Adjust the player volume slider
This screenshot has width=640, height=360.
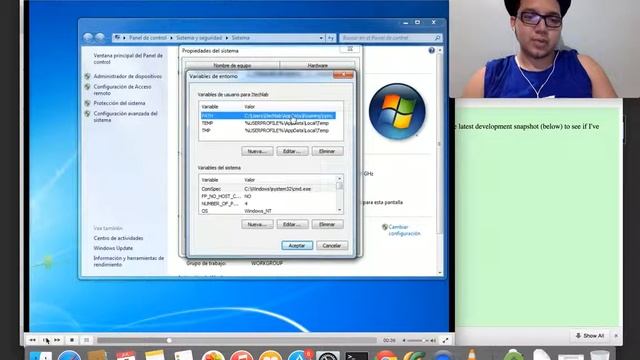pyautogui.click(x=417, y=340)
